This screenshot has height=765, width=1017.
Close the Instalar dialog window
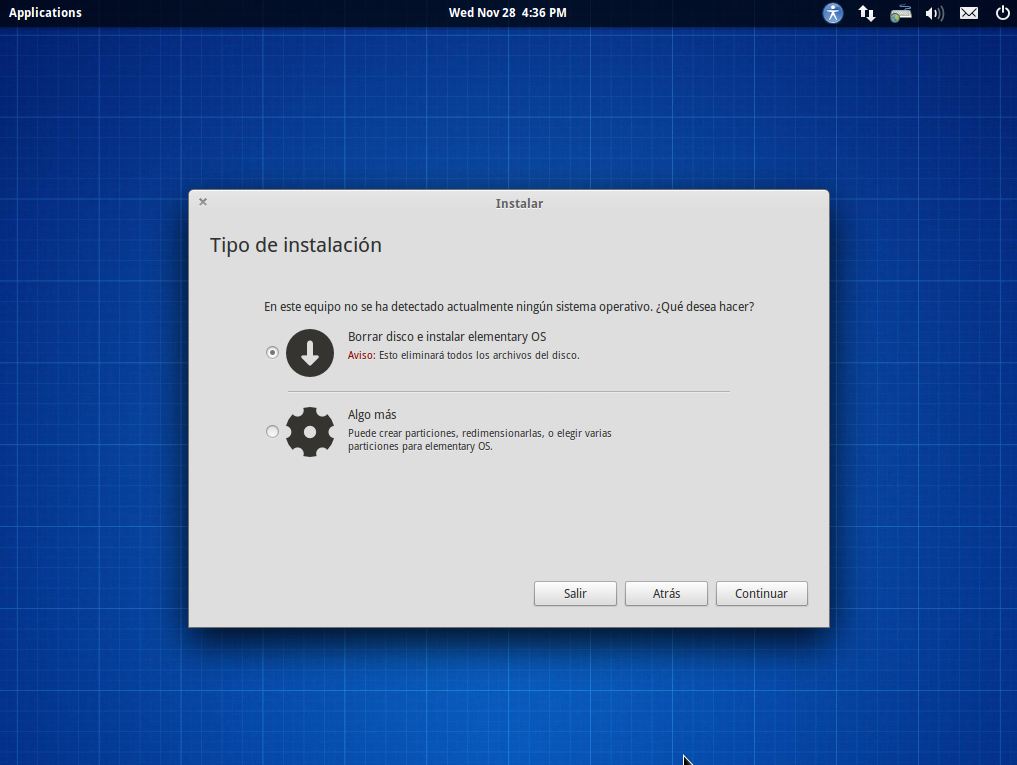(203, 202)
